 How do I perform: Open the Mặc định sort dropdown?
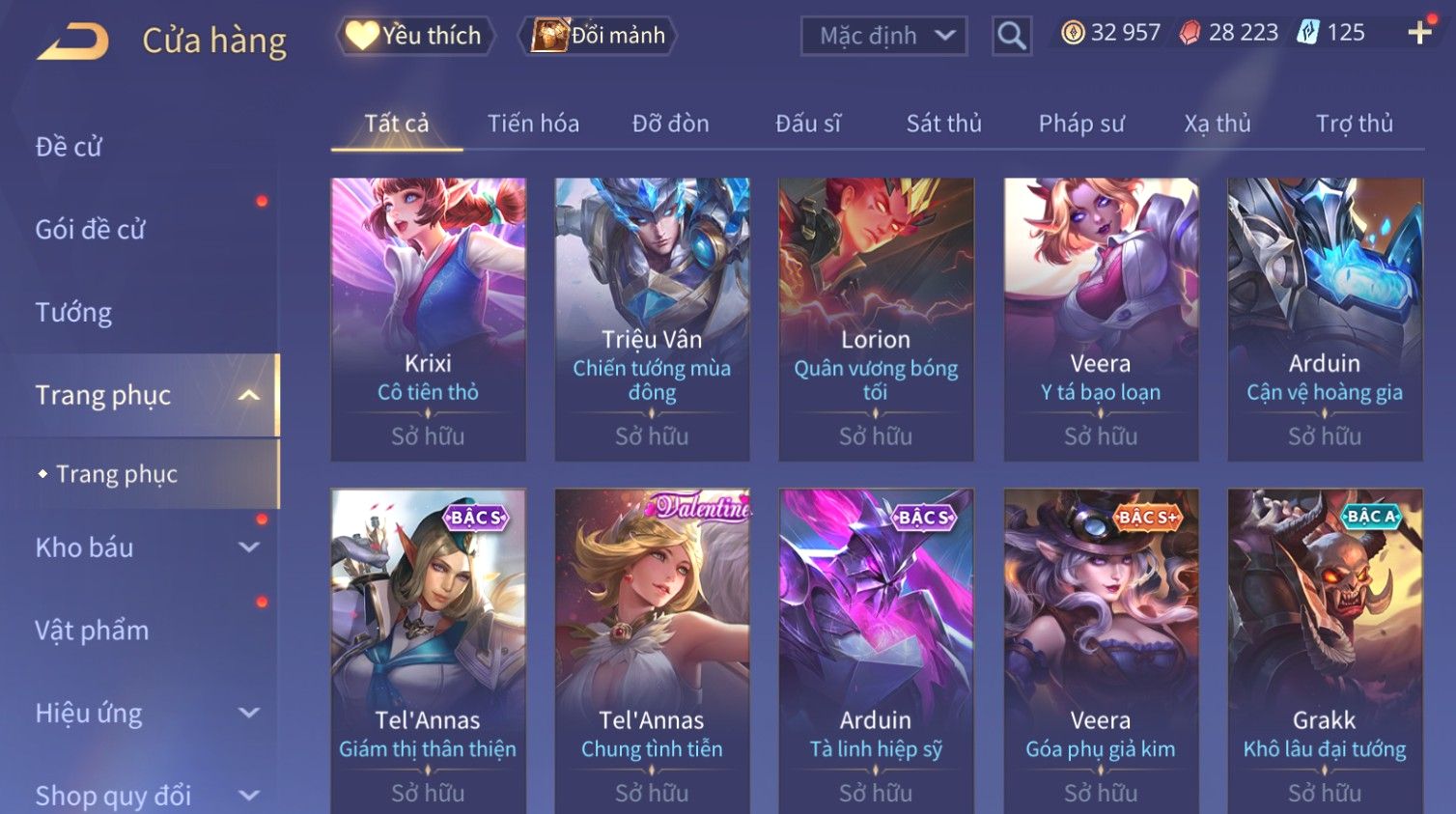coord(883,36)
